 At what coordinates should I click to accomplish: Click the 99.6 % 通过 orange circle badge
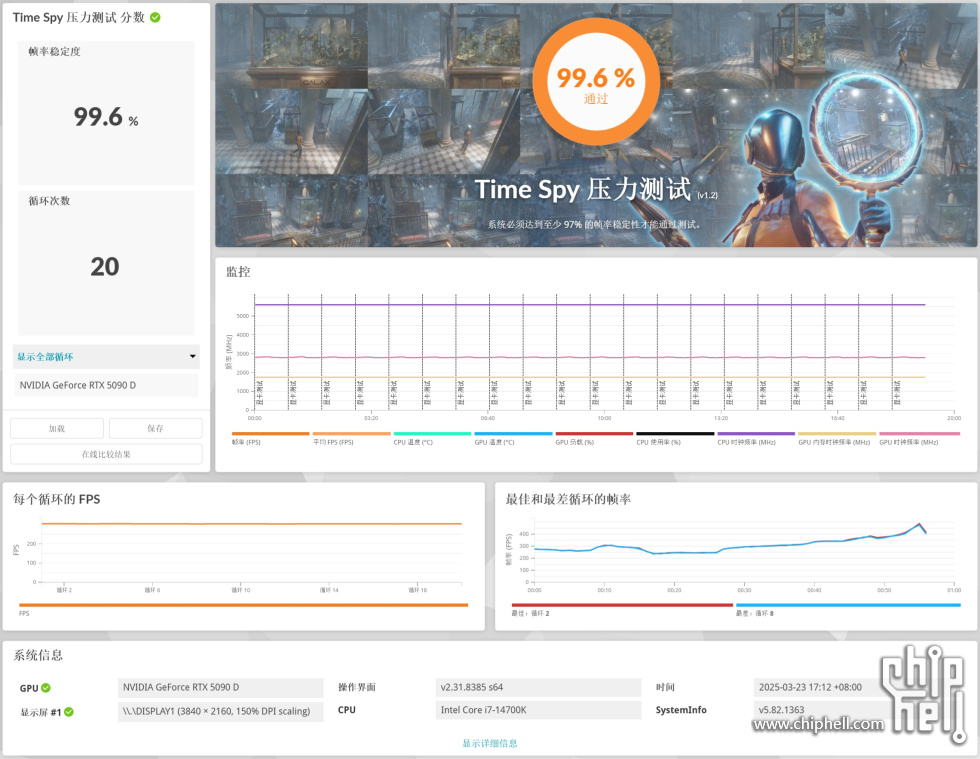[596, 82]
